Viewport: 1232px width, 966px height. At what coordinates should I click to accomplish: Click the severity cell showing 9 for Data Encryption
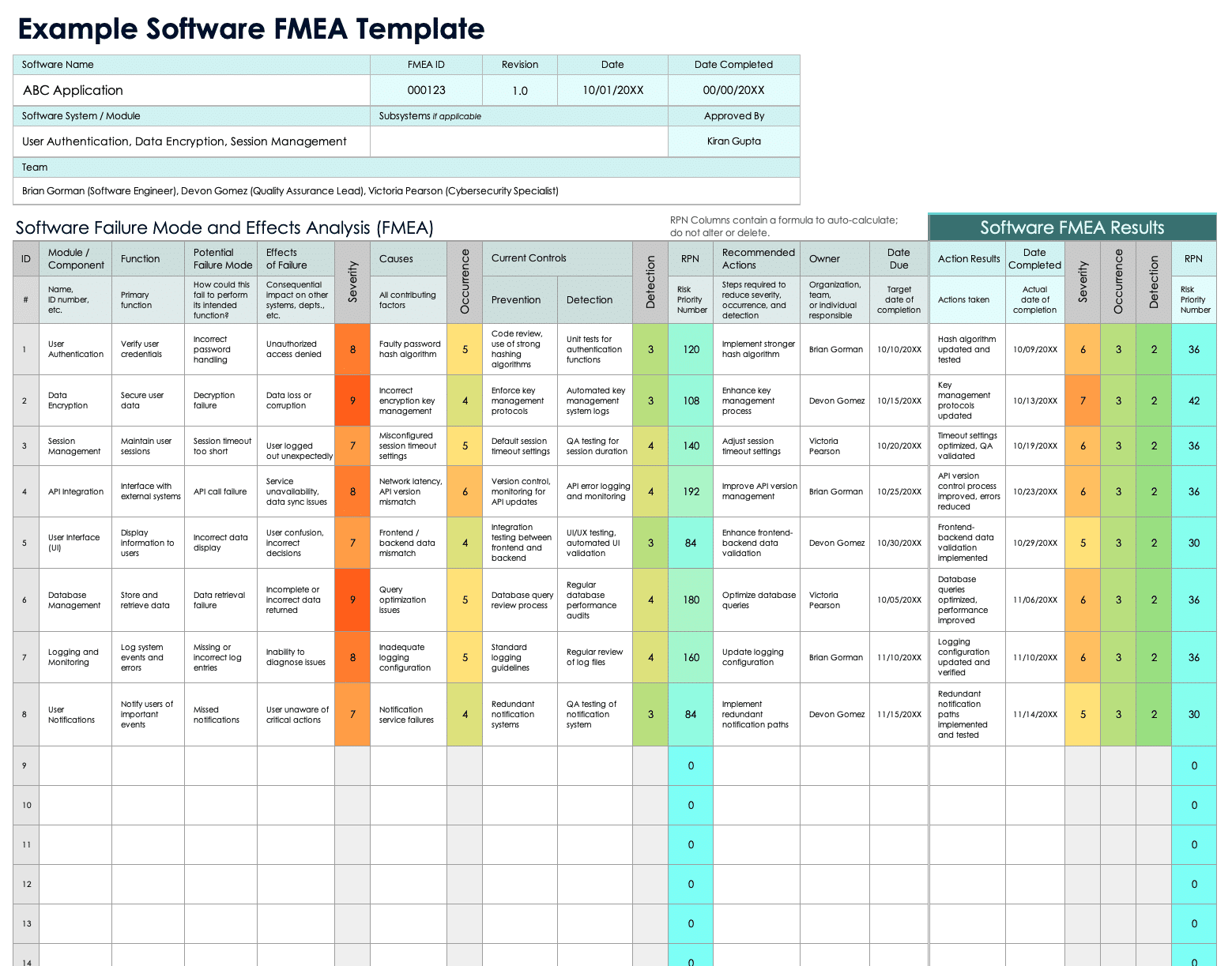pos(352,400)
